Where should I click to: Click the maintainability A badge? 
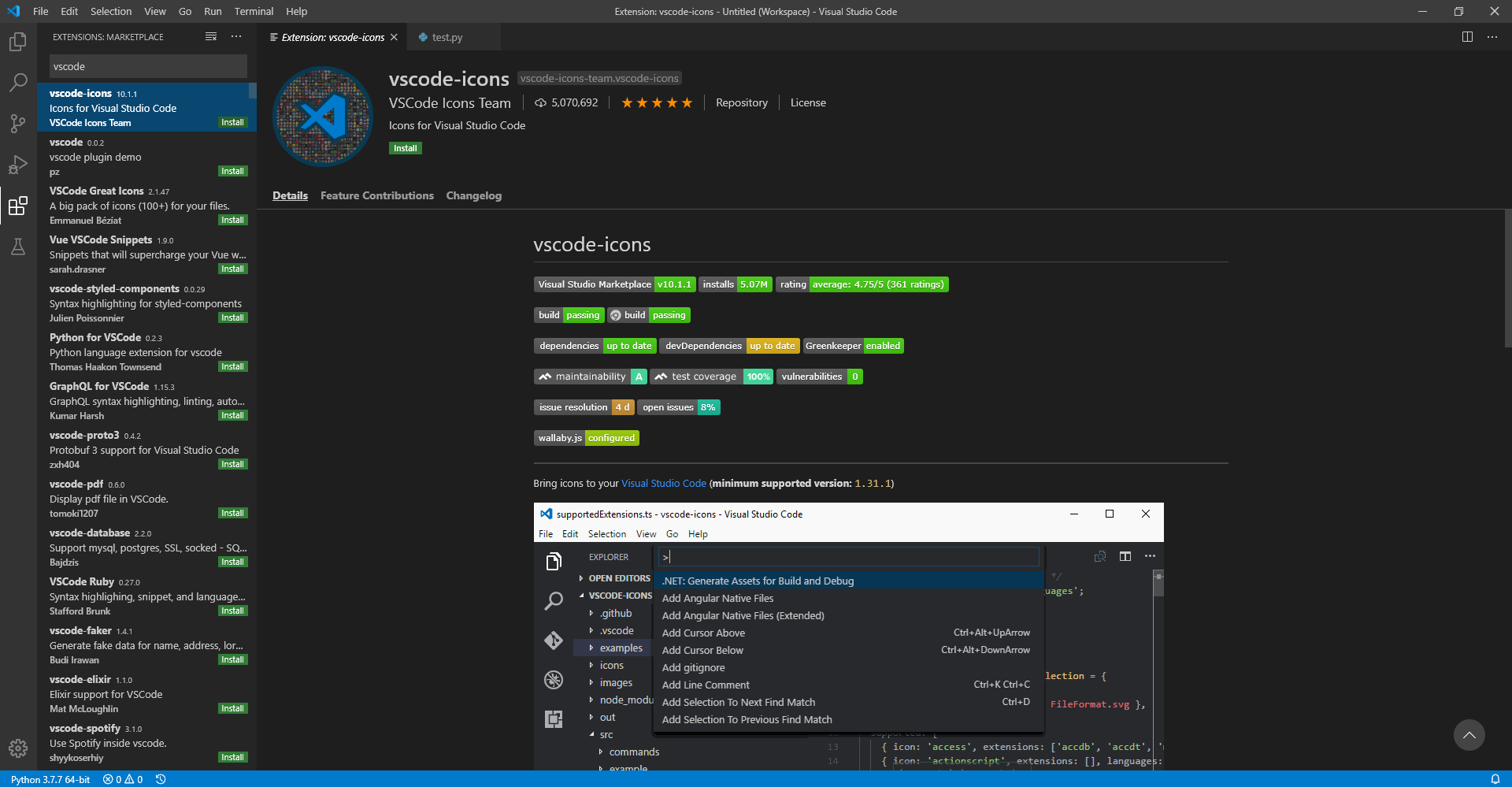tap(591, 377)
